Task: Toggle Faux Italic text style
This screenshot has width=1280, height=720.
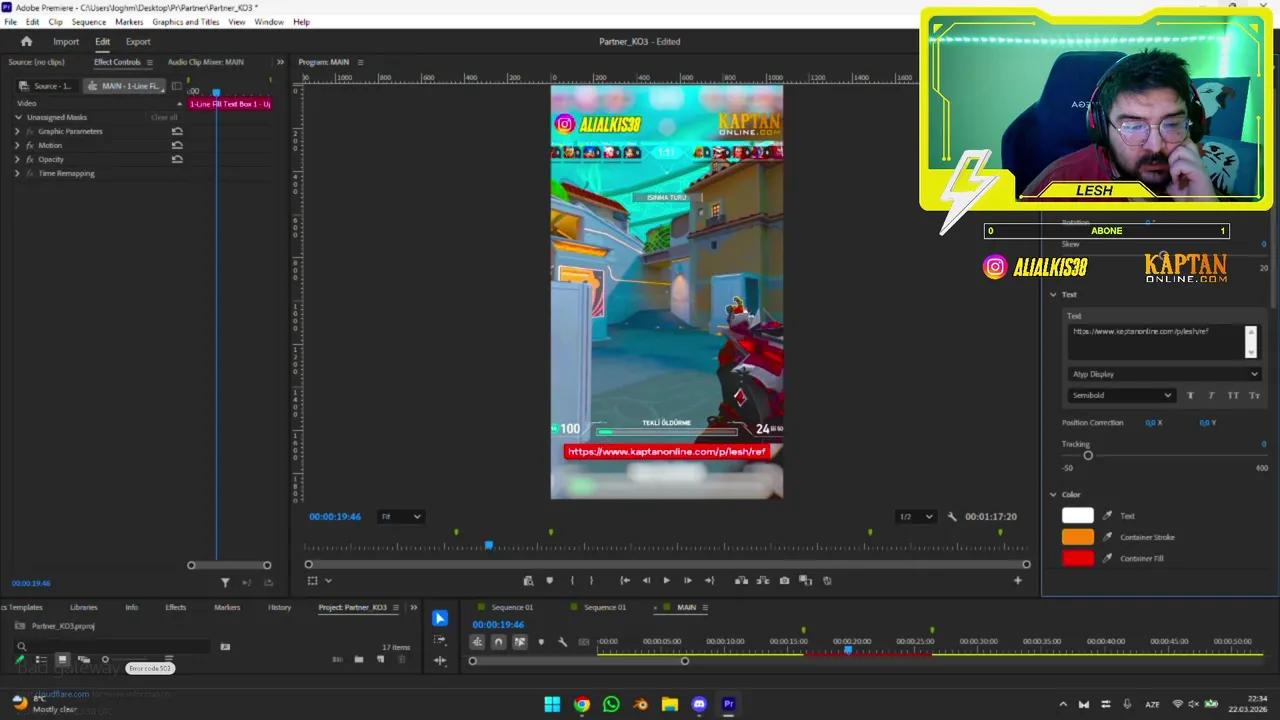Action: point(1211,395)
